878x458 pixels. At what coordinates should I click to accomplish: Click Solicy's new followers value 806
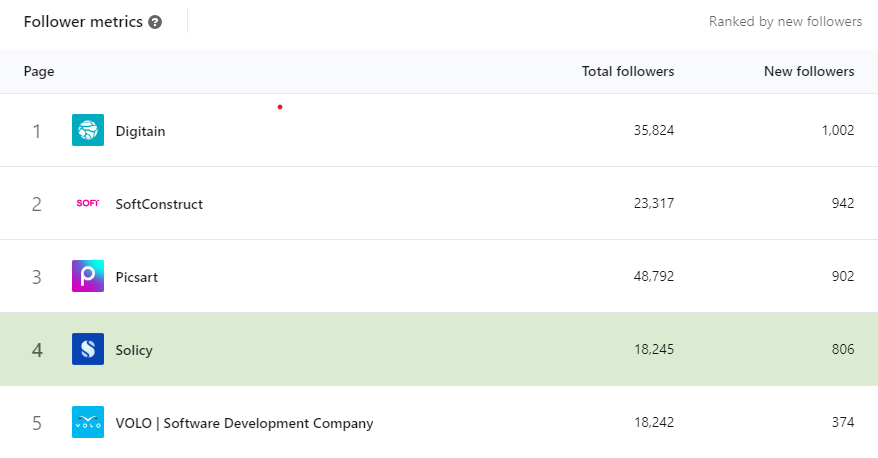843,349
